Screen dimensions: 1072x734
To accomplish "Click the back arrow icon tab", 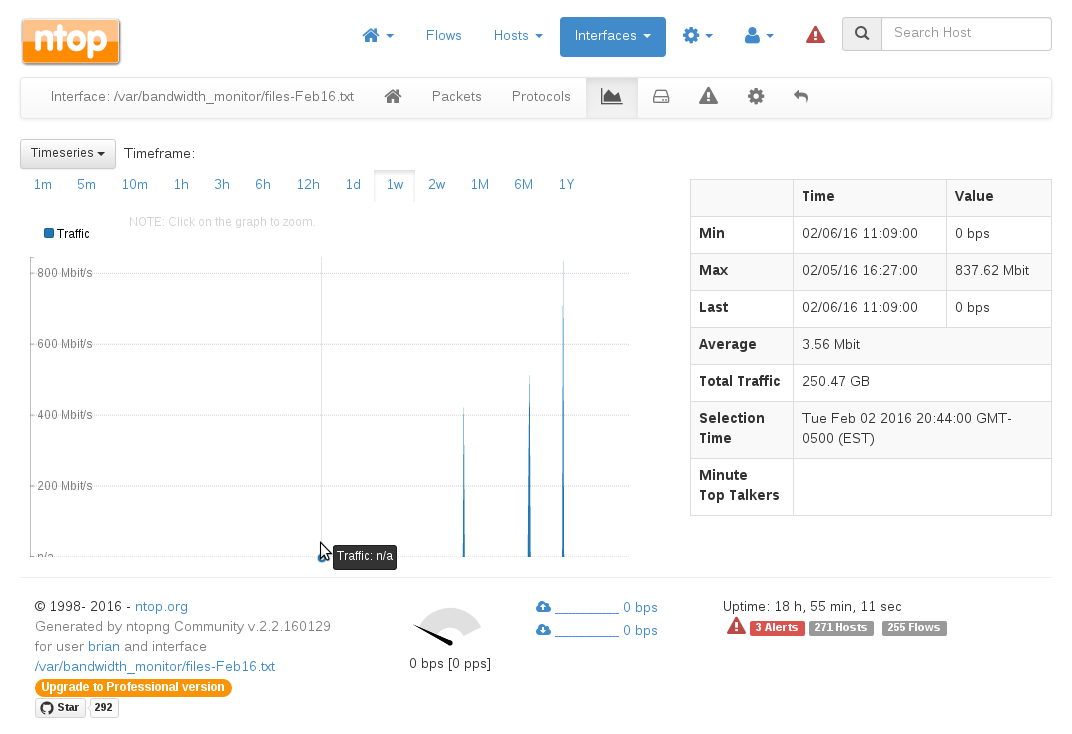I will pyautogui.click(x=801, y=97).
